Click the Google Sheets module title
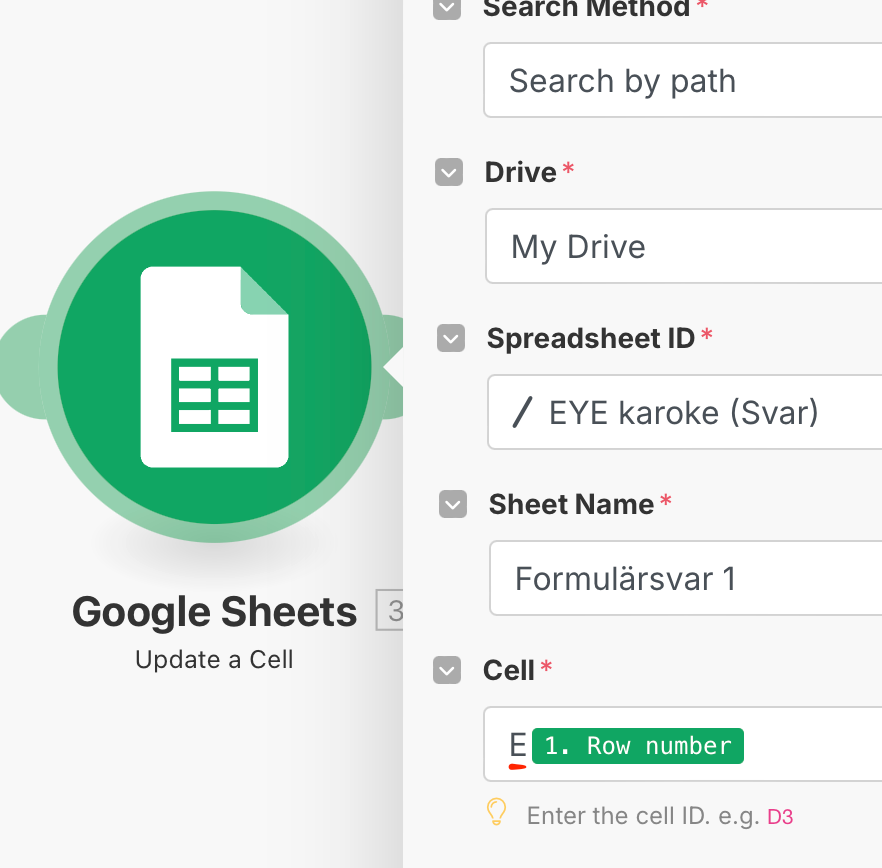Screen dimensions: 882x868 click(x=214, y=612)
